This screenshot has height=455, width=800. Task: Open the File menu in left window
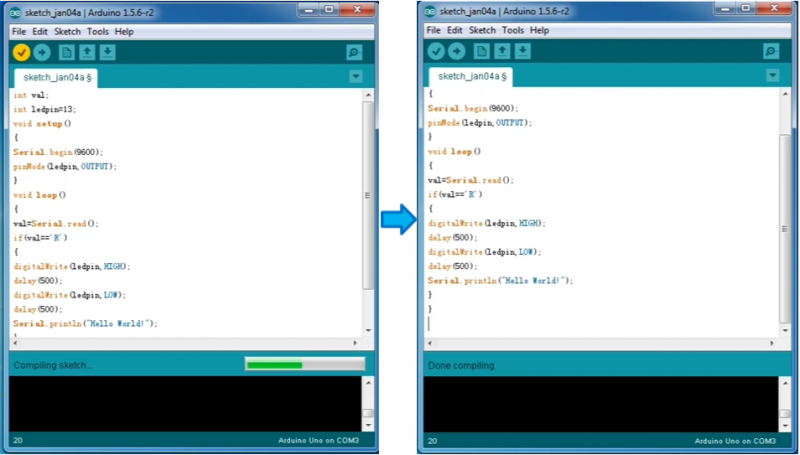click(x=19, y=31)
